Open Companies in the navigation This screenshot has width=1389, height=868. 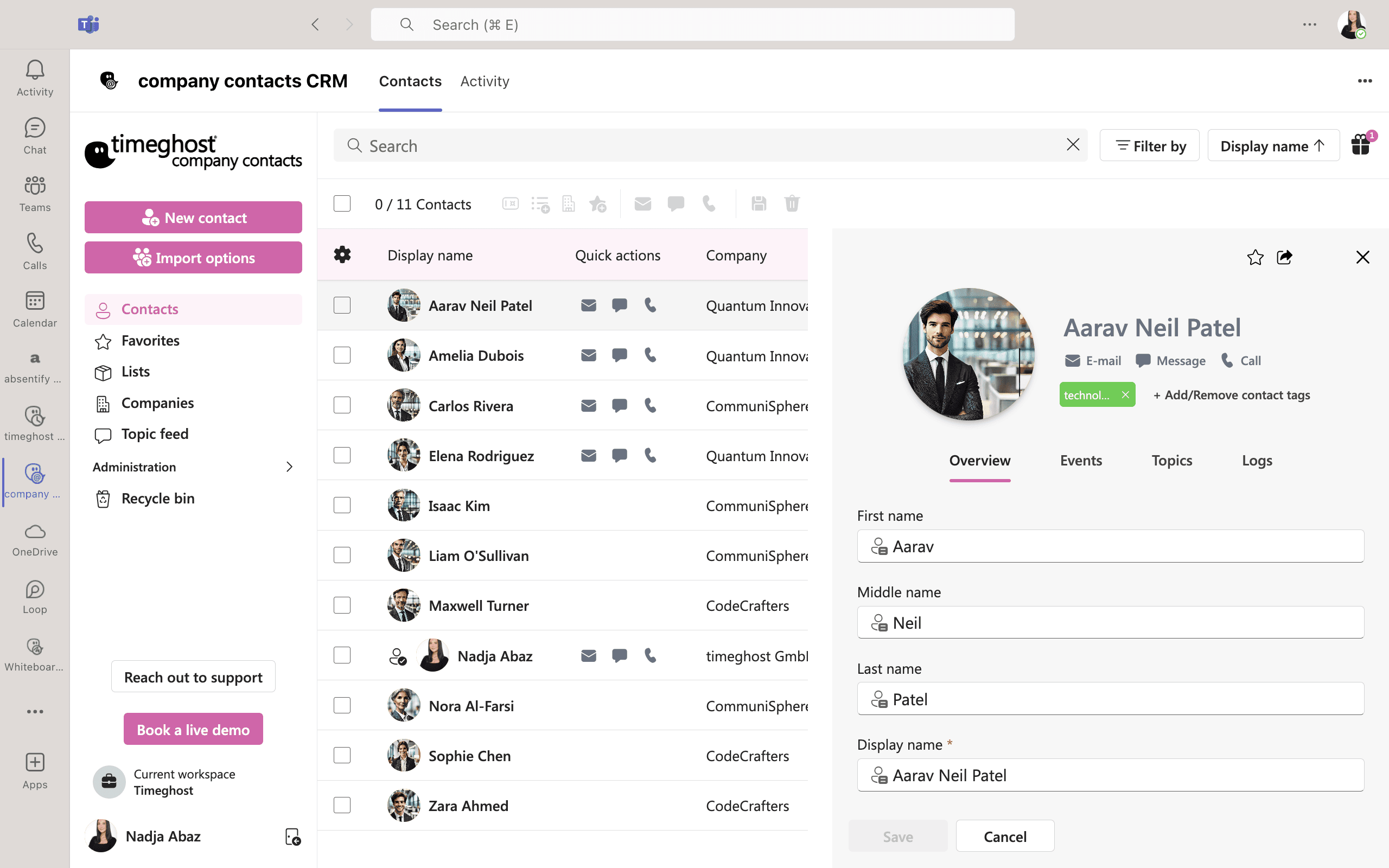(193, 403)
